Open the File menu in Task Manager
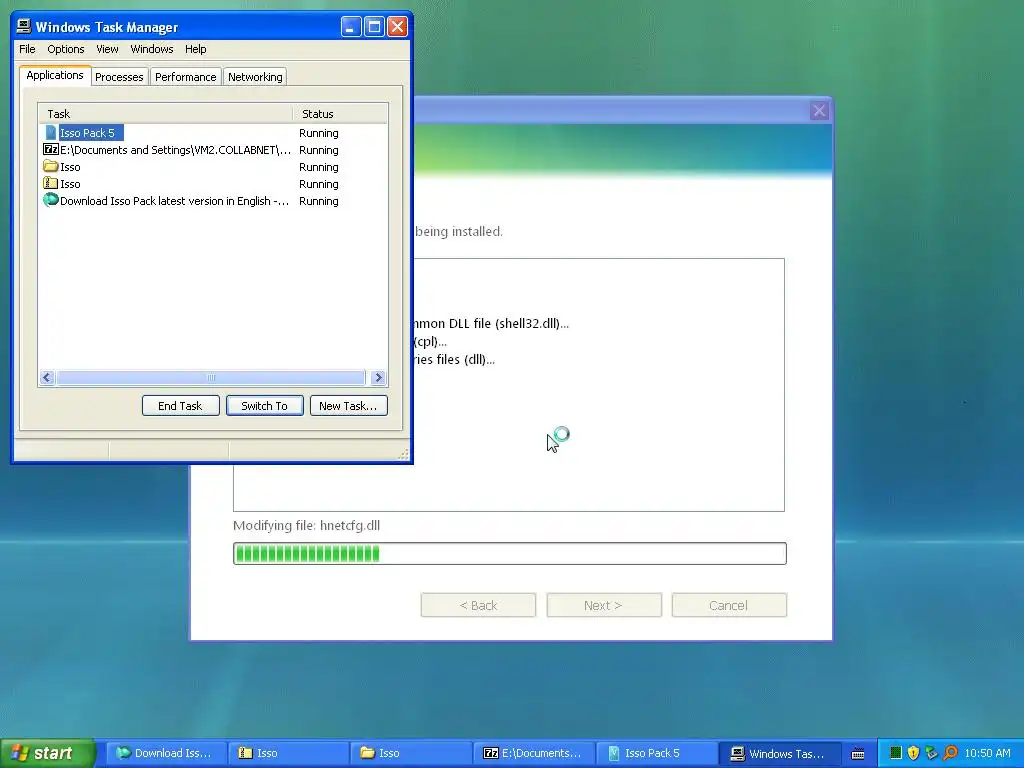 [x=27, y=49]
